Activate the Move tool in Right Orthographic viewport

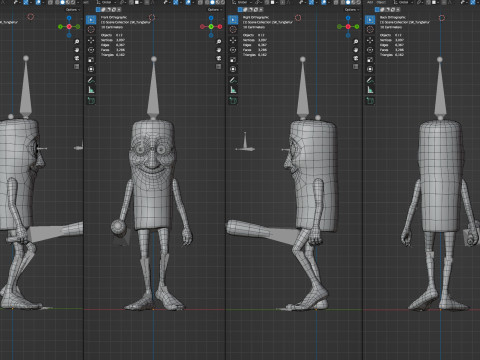233,40
